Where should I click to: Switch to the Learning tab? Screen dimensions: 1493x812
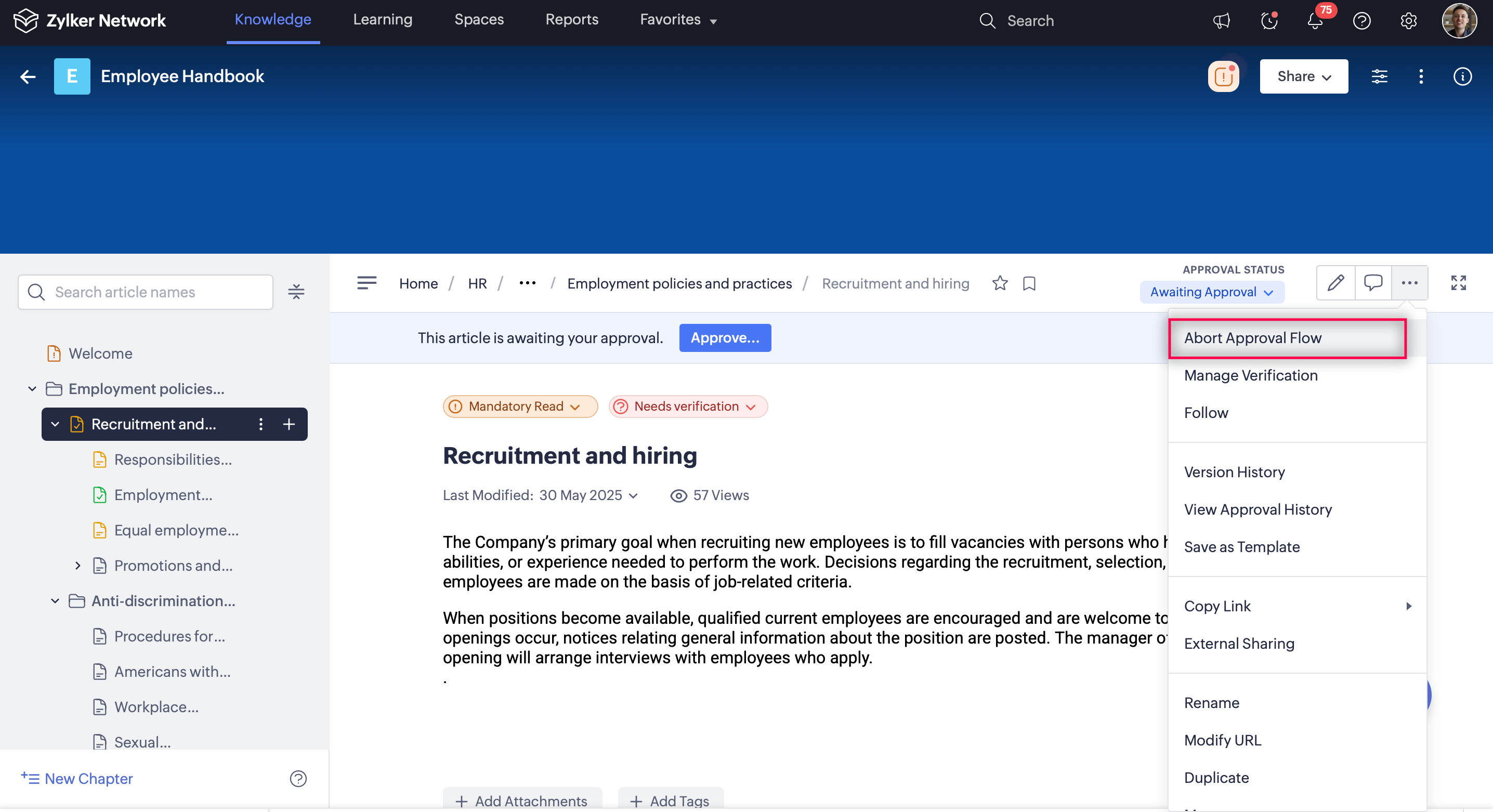(383, 20)
